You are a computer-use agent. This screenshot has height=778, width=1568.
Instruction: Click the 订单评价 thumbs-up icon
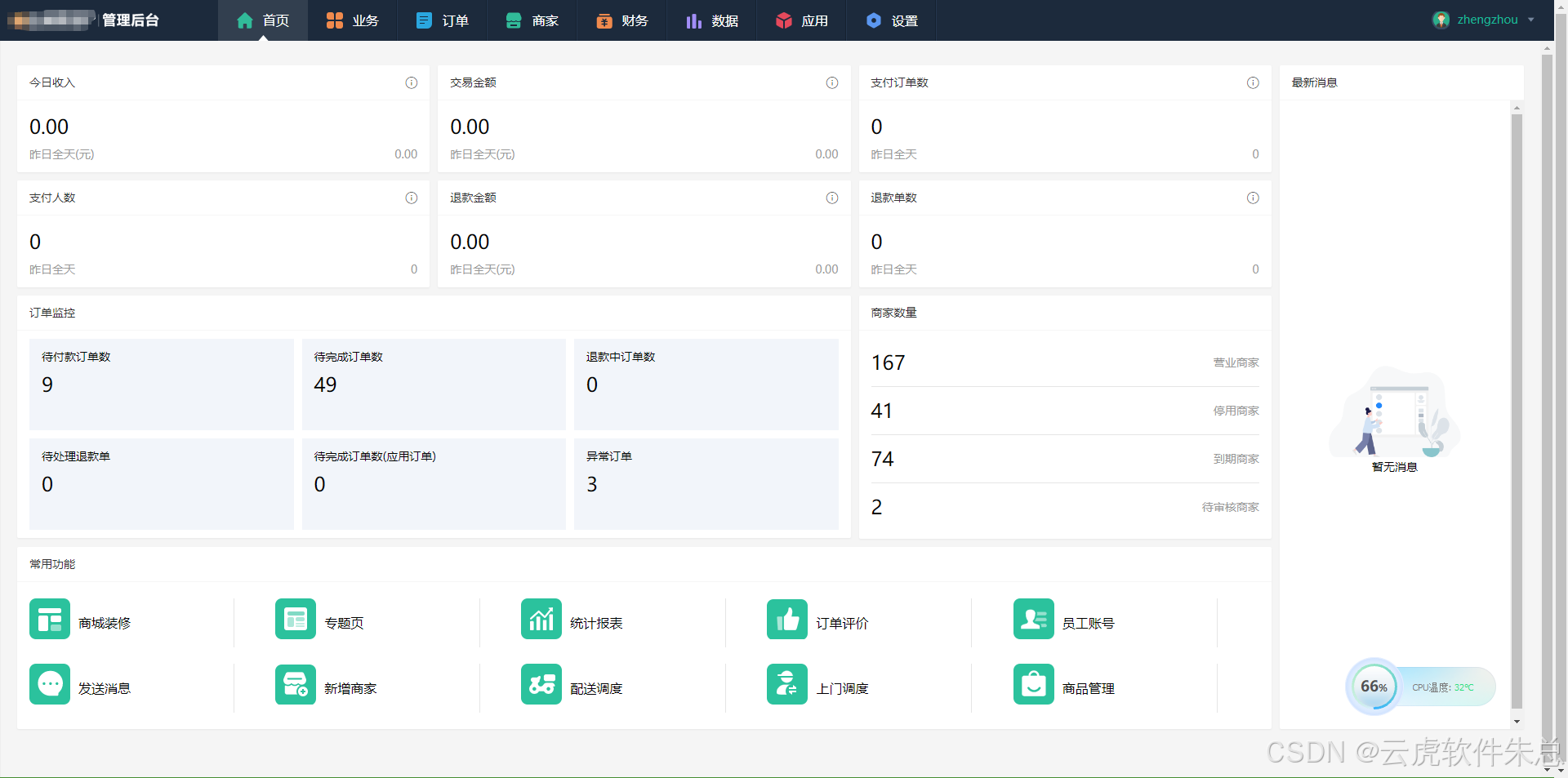787,619
